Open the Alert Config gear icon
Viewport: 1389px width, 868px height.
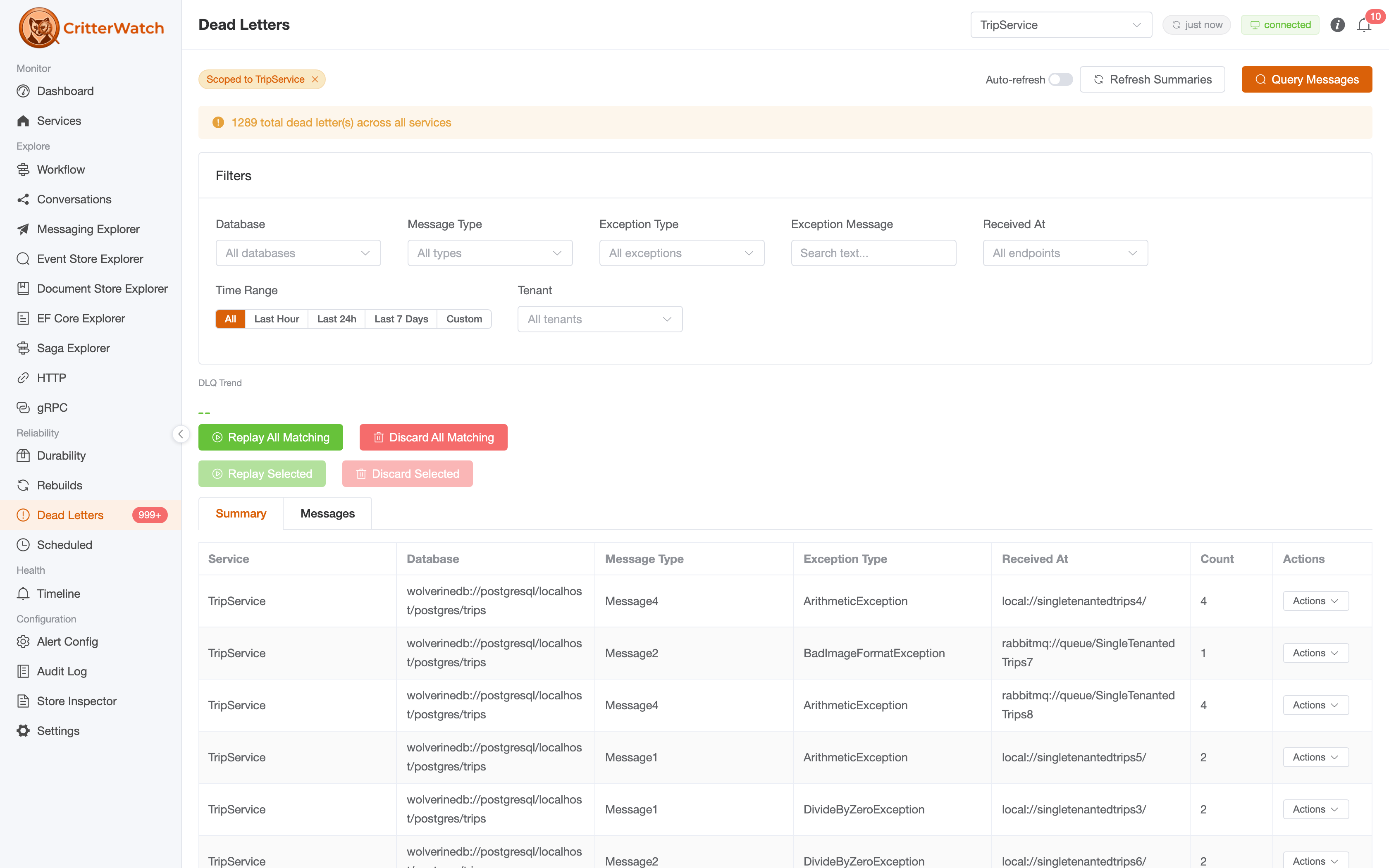(23, 642)
